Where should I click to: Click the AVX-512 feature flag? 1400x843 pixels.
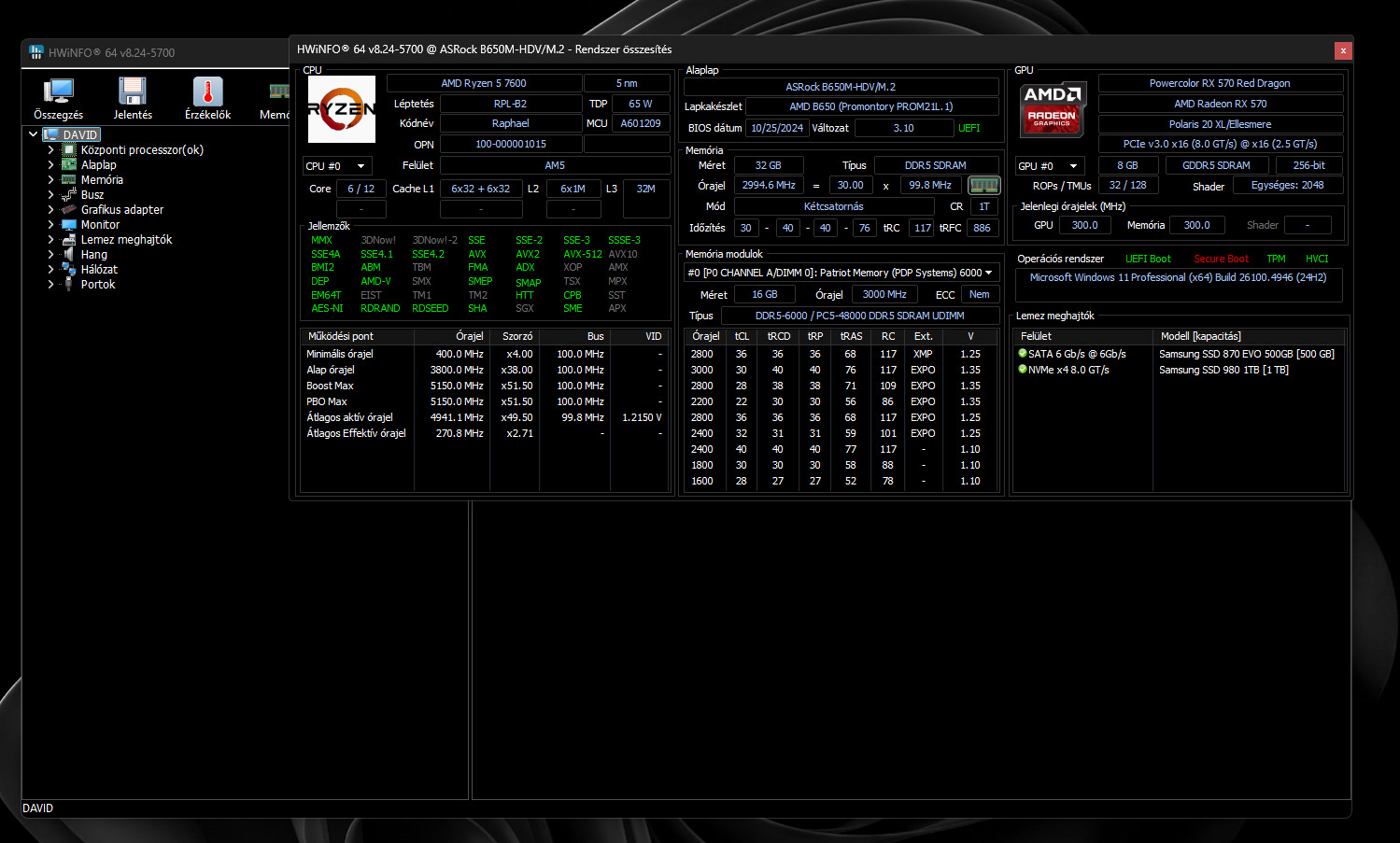click(x=583, y=254)
